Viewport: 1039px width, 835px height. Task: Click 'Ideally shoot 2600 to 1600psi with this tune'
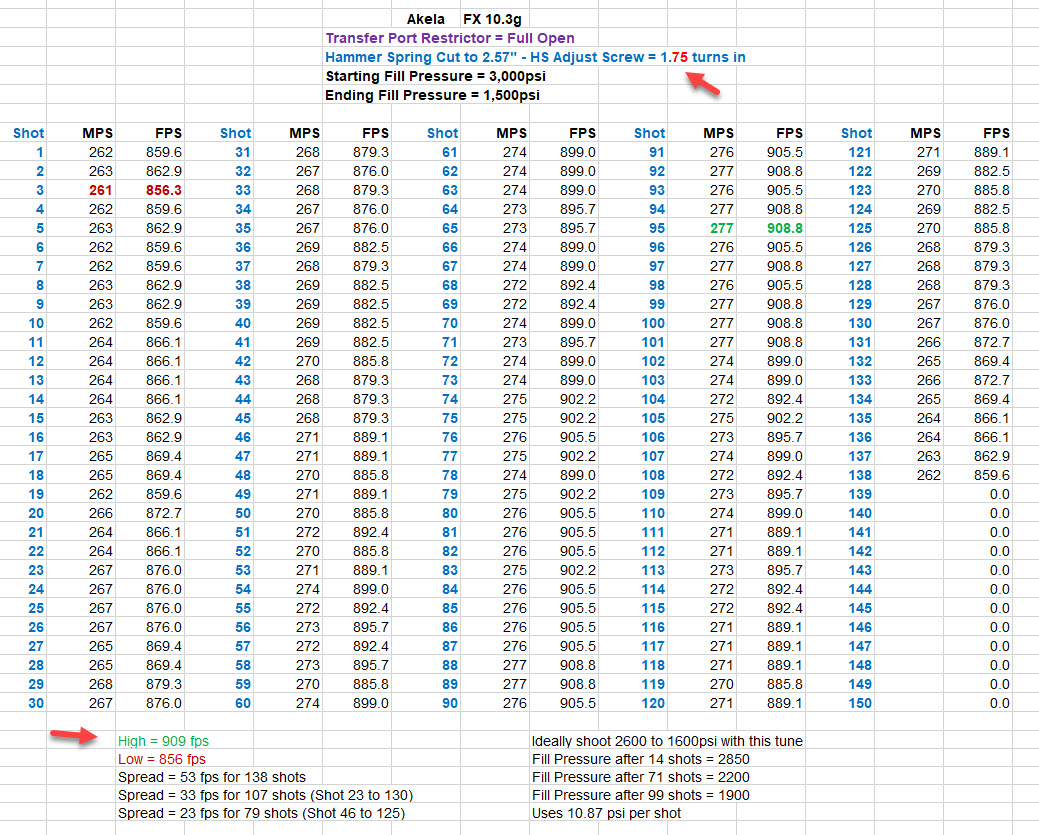click(667, 741)
